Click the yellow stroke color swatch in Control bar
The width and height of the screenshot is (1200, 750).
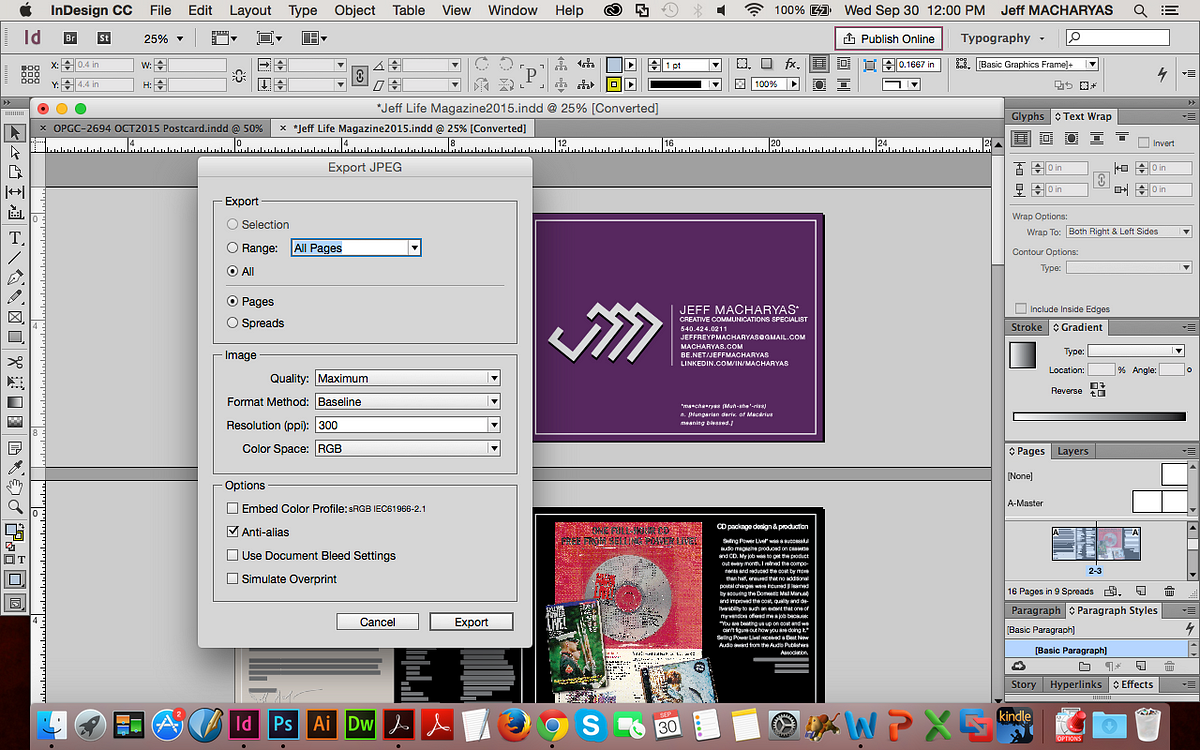click(x=614, y=85)
